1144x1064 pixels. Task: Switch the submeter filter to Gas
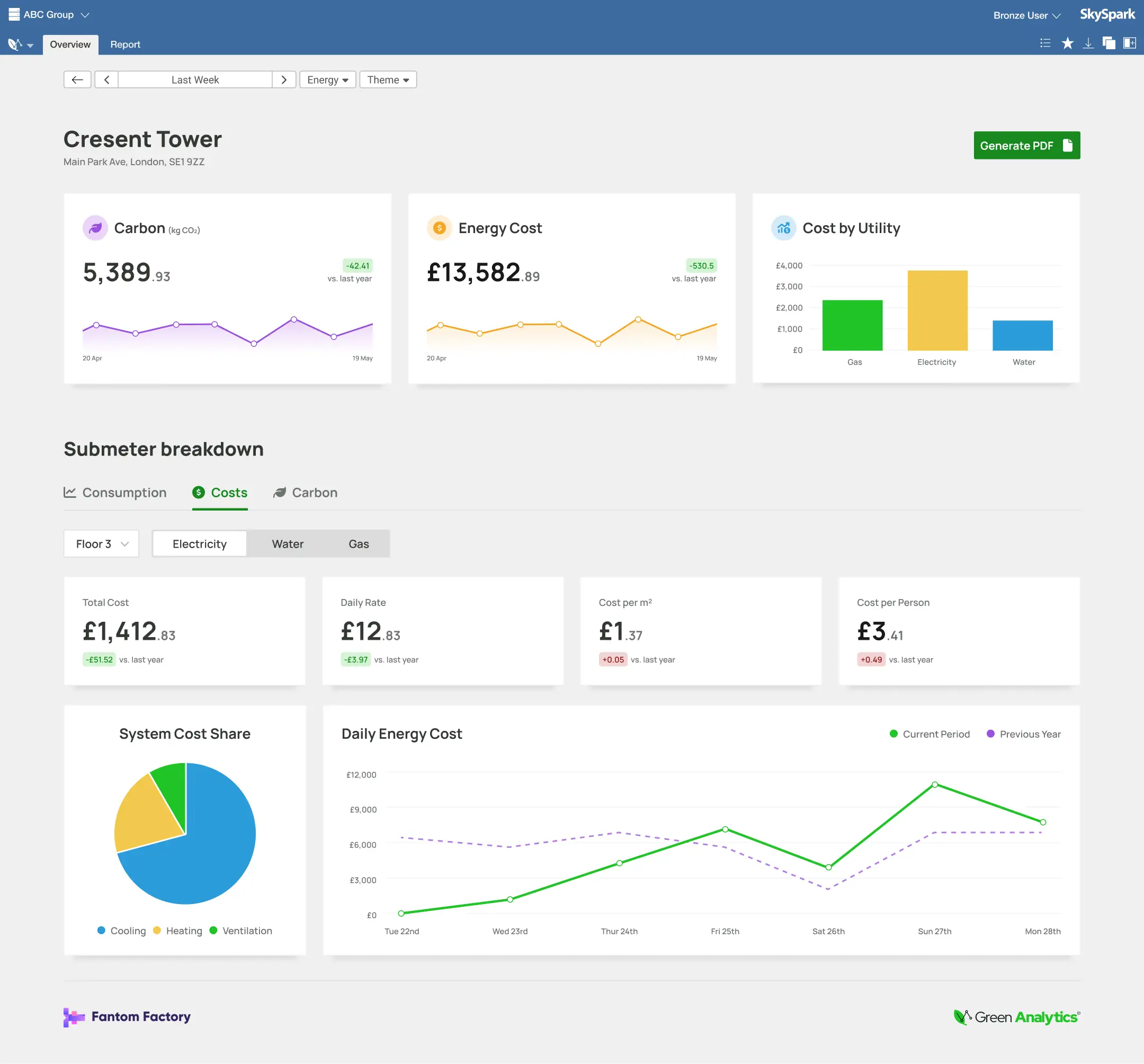coord(359,543)
